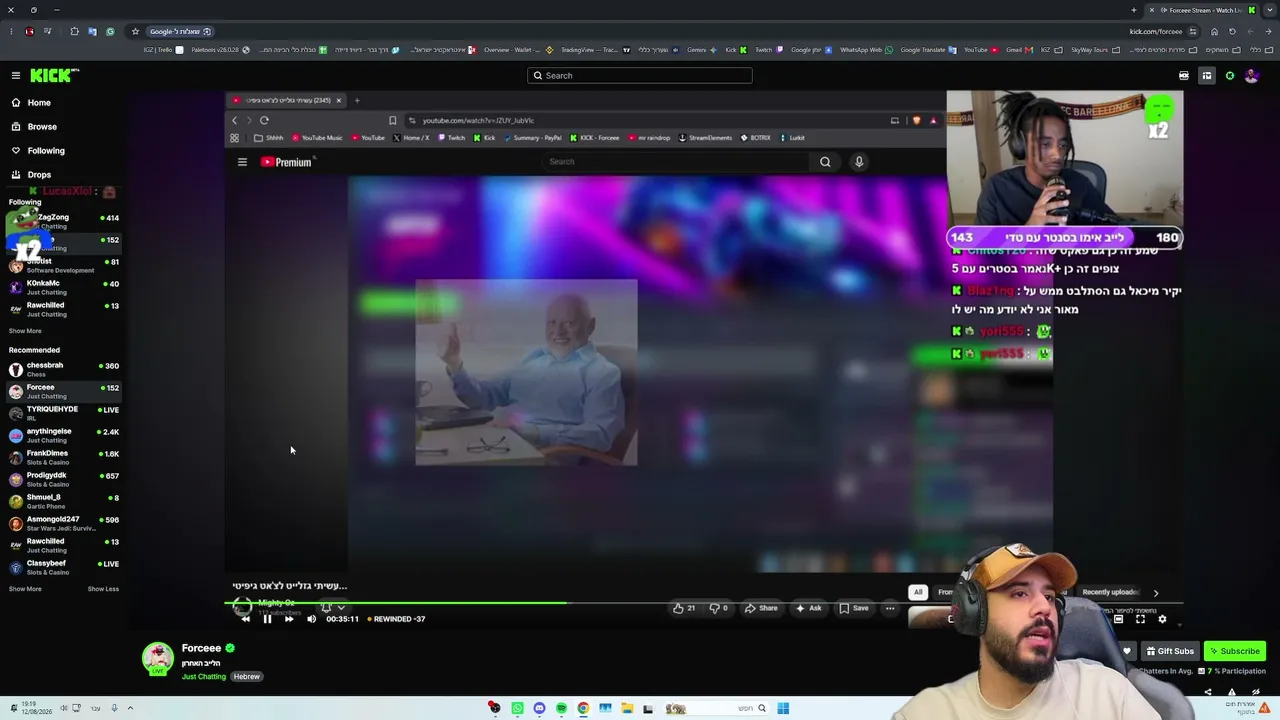Rewind the Kick stream
This screenshot has height=720, width=1280.
click(245, 619)
